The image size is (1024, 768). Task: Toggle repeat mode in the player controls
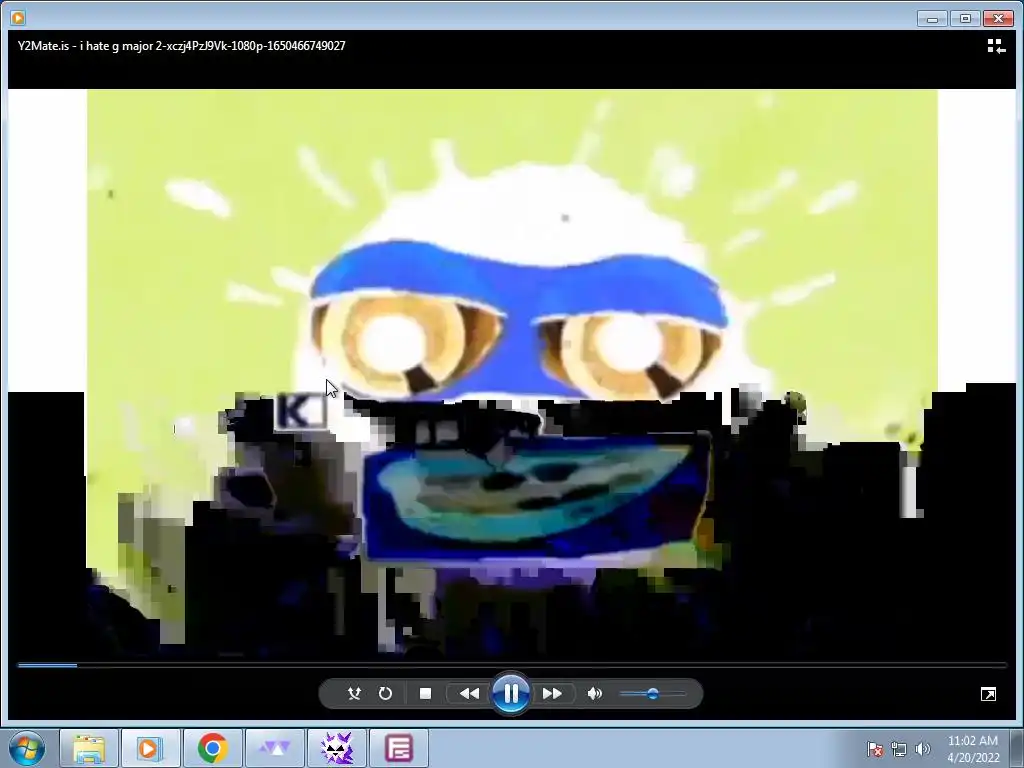pos(385,694)
